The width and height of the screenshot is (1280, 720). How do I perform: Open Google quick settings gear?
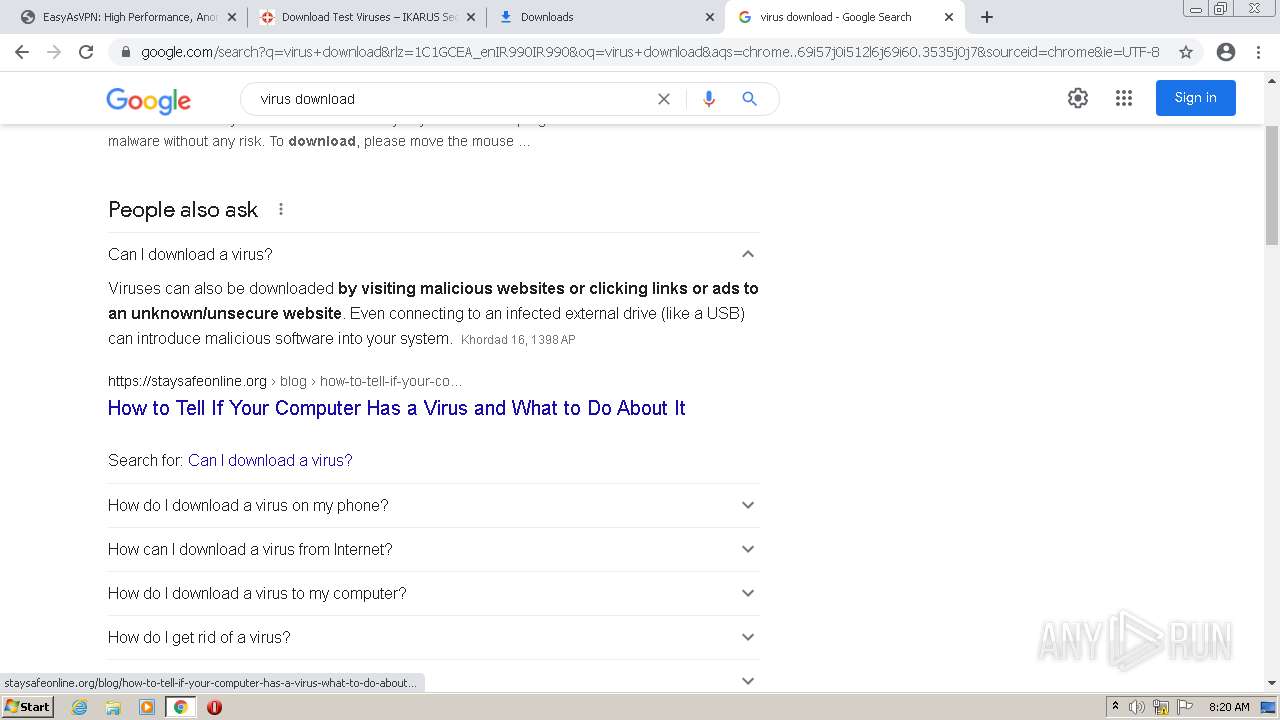[x=1077, y=98]
